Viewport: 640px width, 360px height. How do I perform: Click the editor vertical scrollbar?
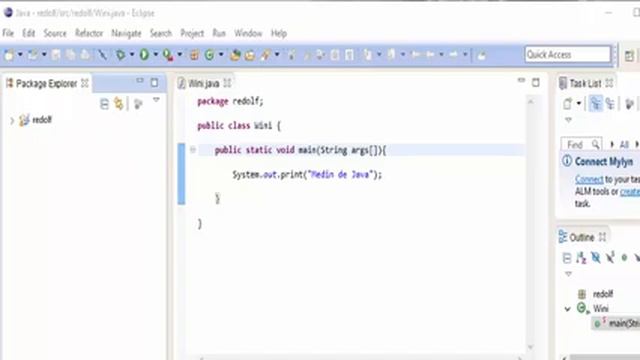click(531, 224)
